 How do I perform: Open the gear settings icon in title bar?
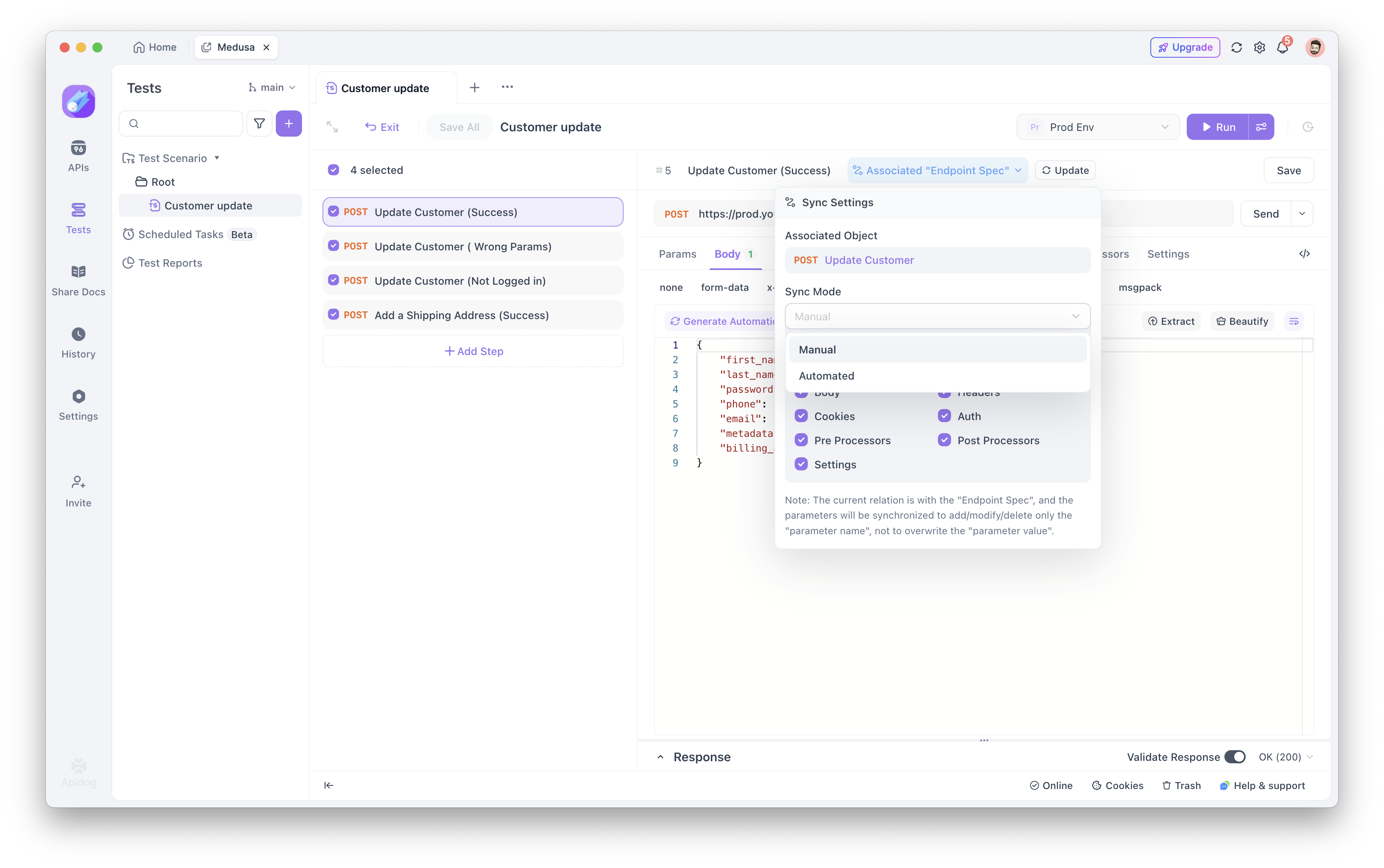pos(1259,47)
